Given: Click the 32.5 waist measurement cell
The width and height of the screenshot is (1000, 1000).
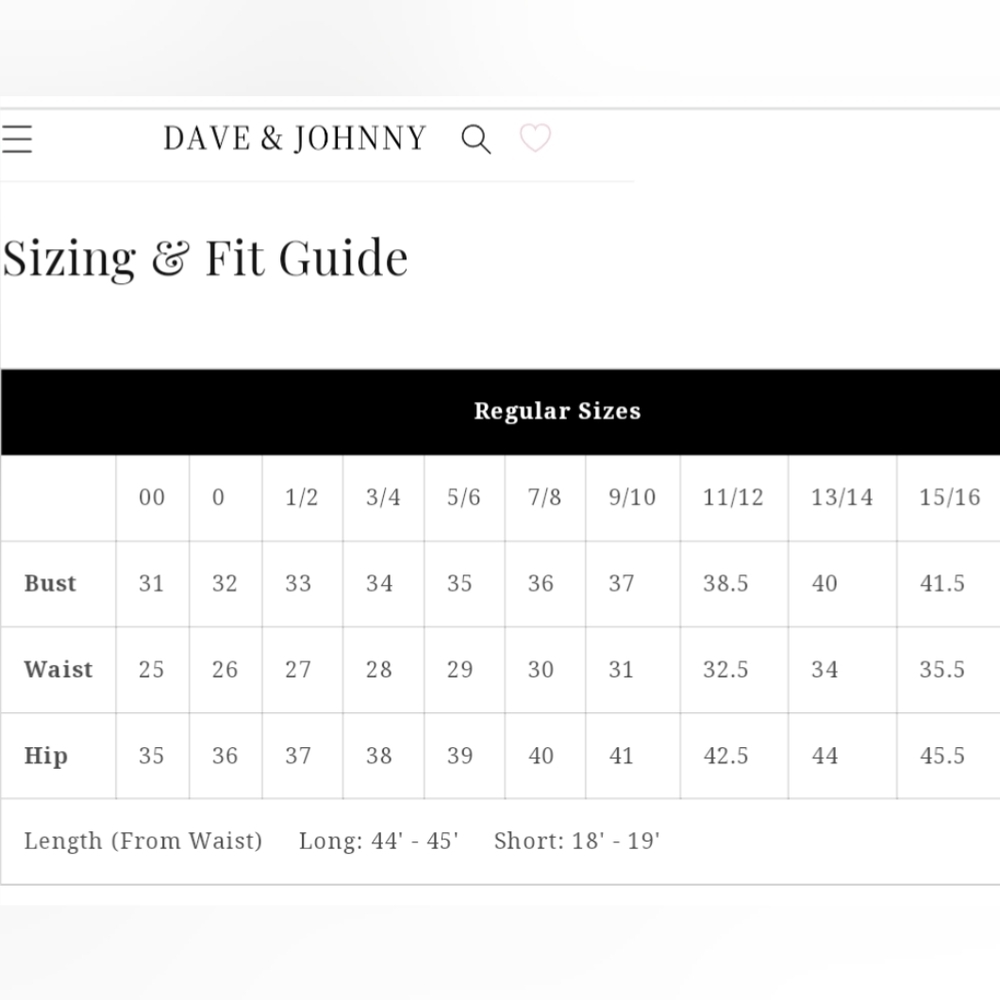Looking at the screenshot, I should [x=734, y=670].
